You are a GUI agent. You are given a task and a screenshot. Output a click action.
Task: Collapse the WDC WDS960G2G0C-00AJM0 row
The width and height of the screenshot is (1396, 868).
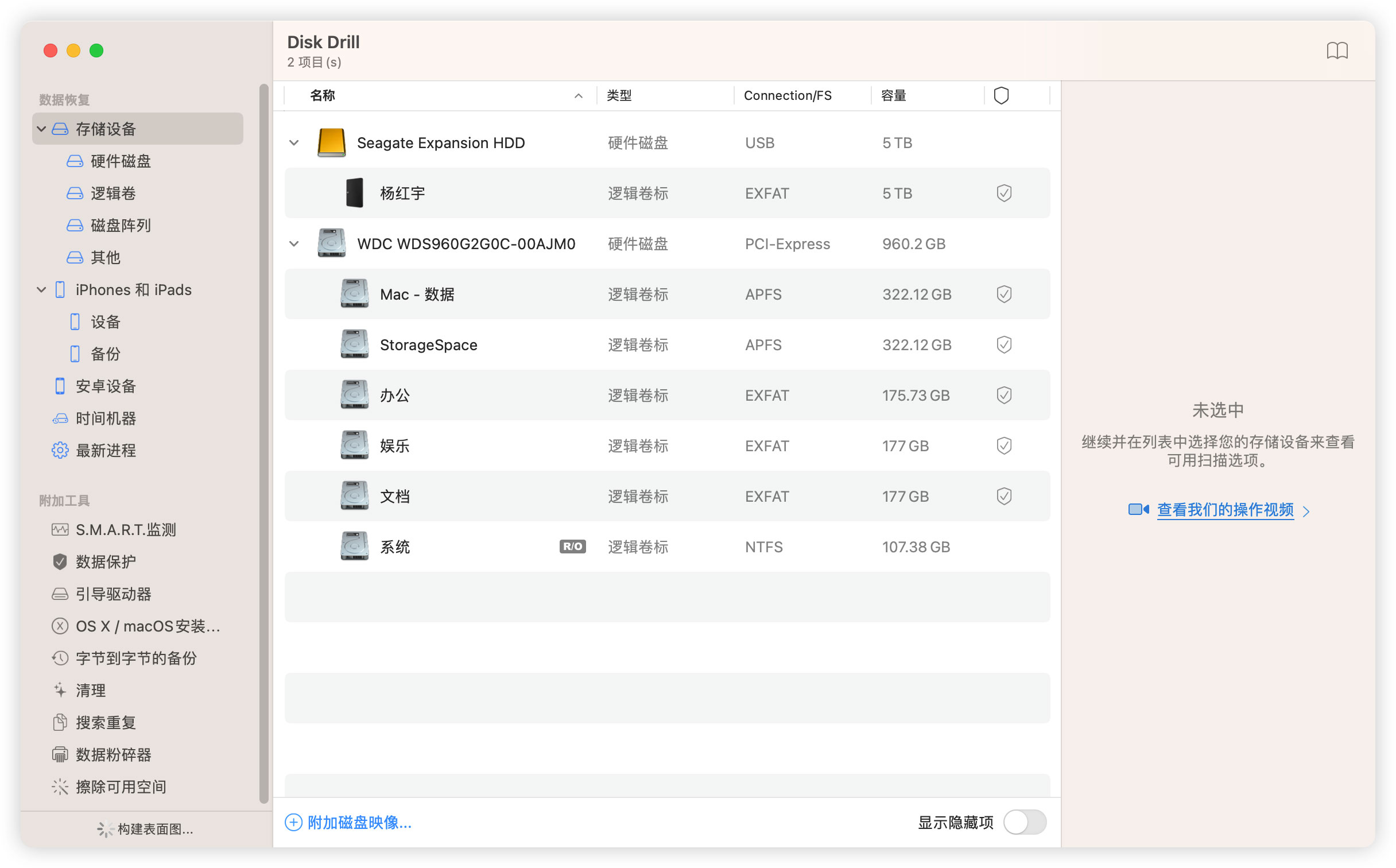click(294, 243)
